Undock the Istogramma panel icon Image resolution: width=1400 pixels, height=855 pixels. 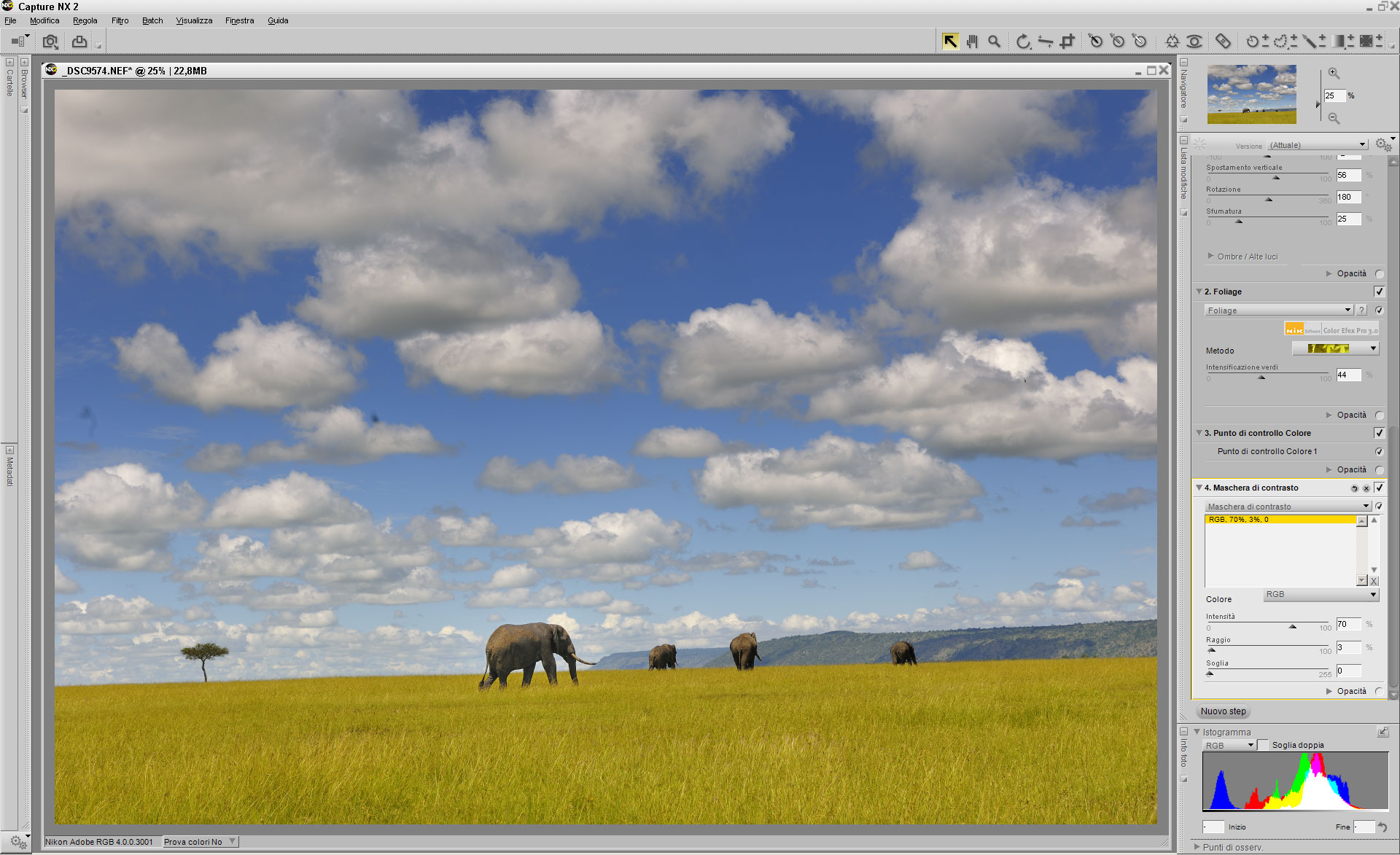[1382, 731]
